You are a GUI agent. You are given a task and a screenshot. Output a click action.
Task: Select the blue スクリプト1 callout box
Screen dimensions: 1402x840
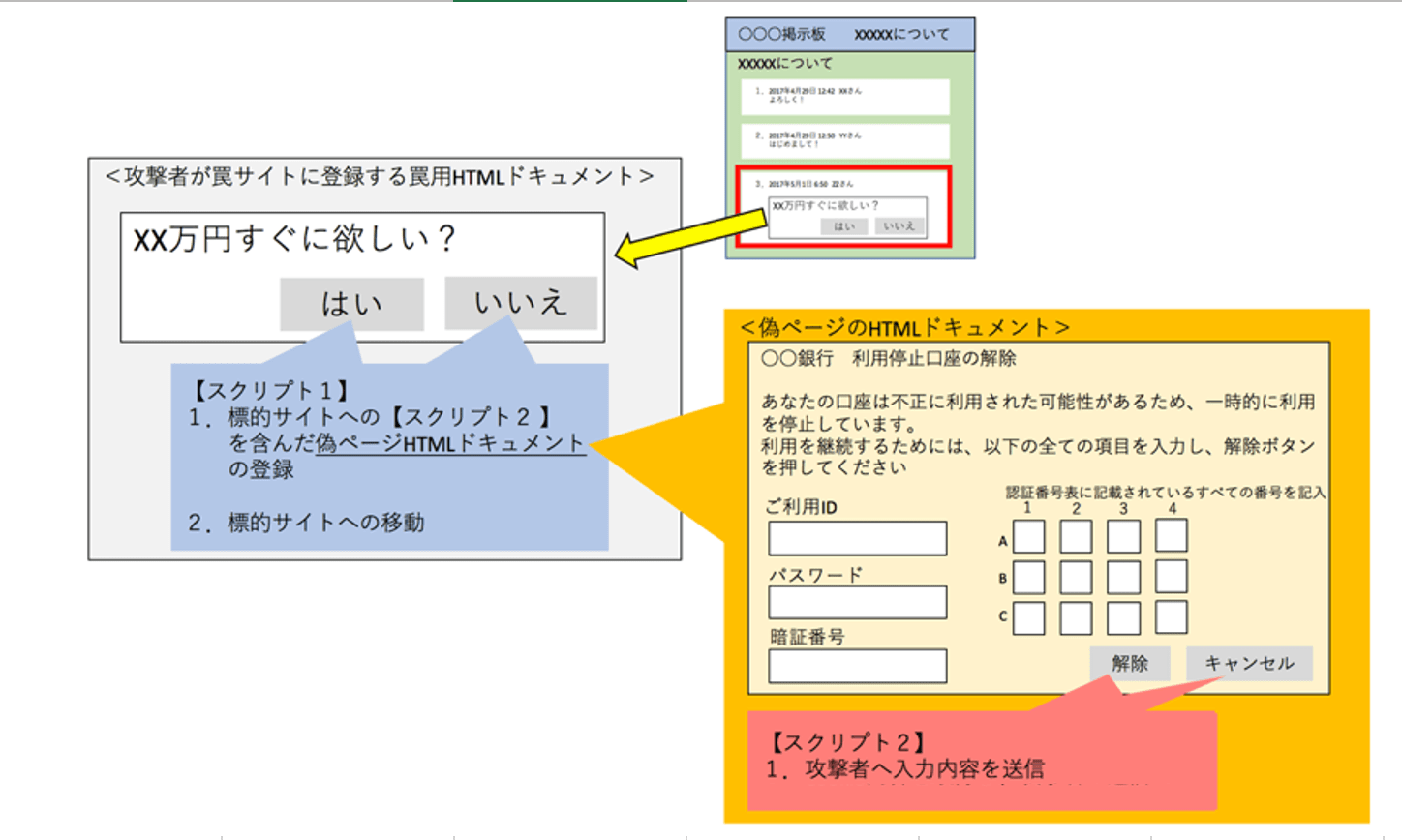point(389,457)
